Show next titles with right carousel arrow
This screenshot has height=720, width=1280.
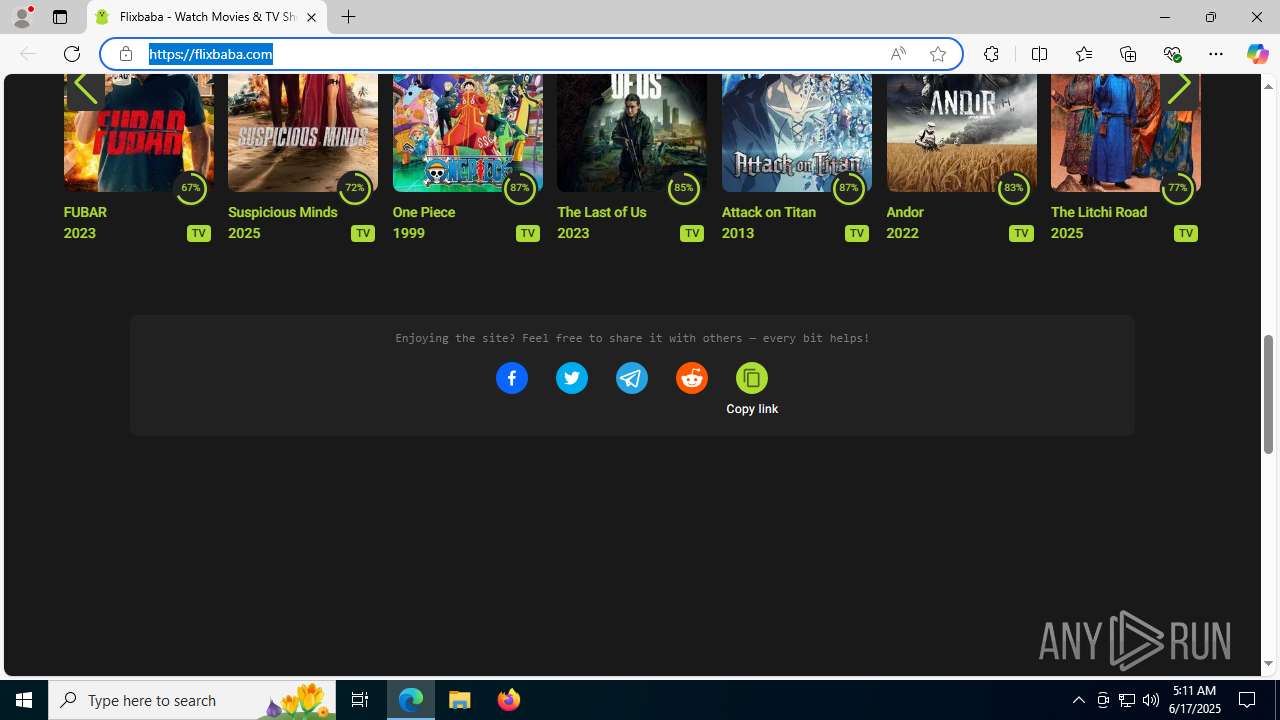click(x=1179, y=87)
